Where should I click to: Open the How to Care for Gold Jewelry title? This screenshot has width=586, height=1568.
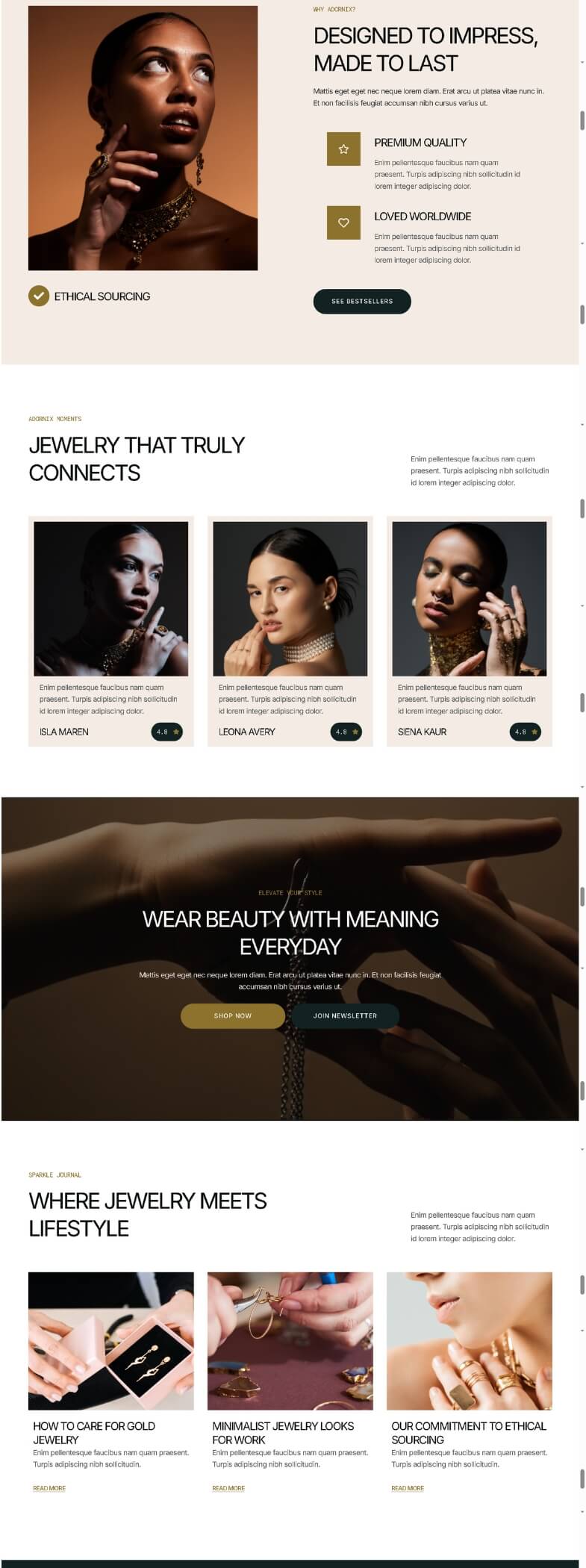pyautogui.click(x=94, y=1432)
